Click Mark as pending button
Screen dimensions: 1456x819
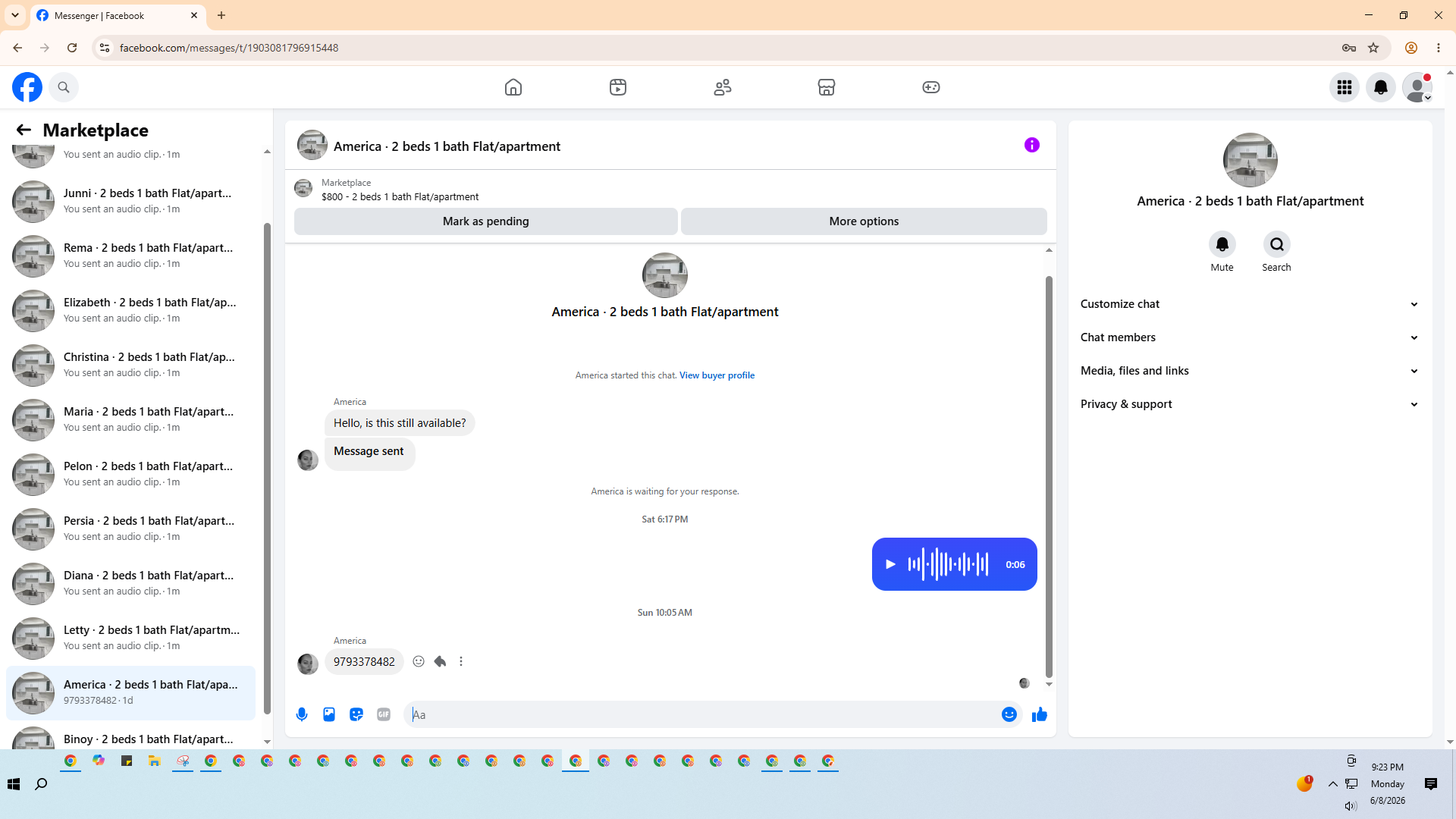[486, 221]
